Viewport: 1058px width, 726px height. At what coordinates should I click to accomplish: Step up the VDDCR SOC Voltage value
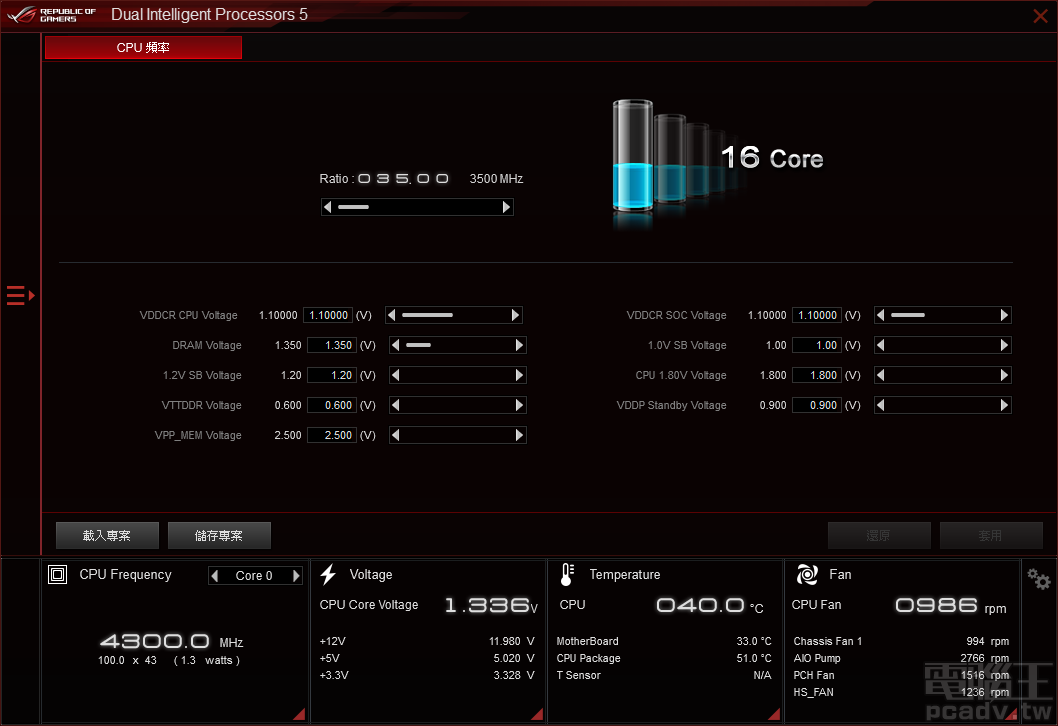pyautogui.click(x=1004, y=315)
